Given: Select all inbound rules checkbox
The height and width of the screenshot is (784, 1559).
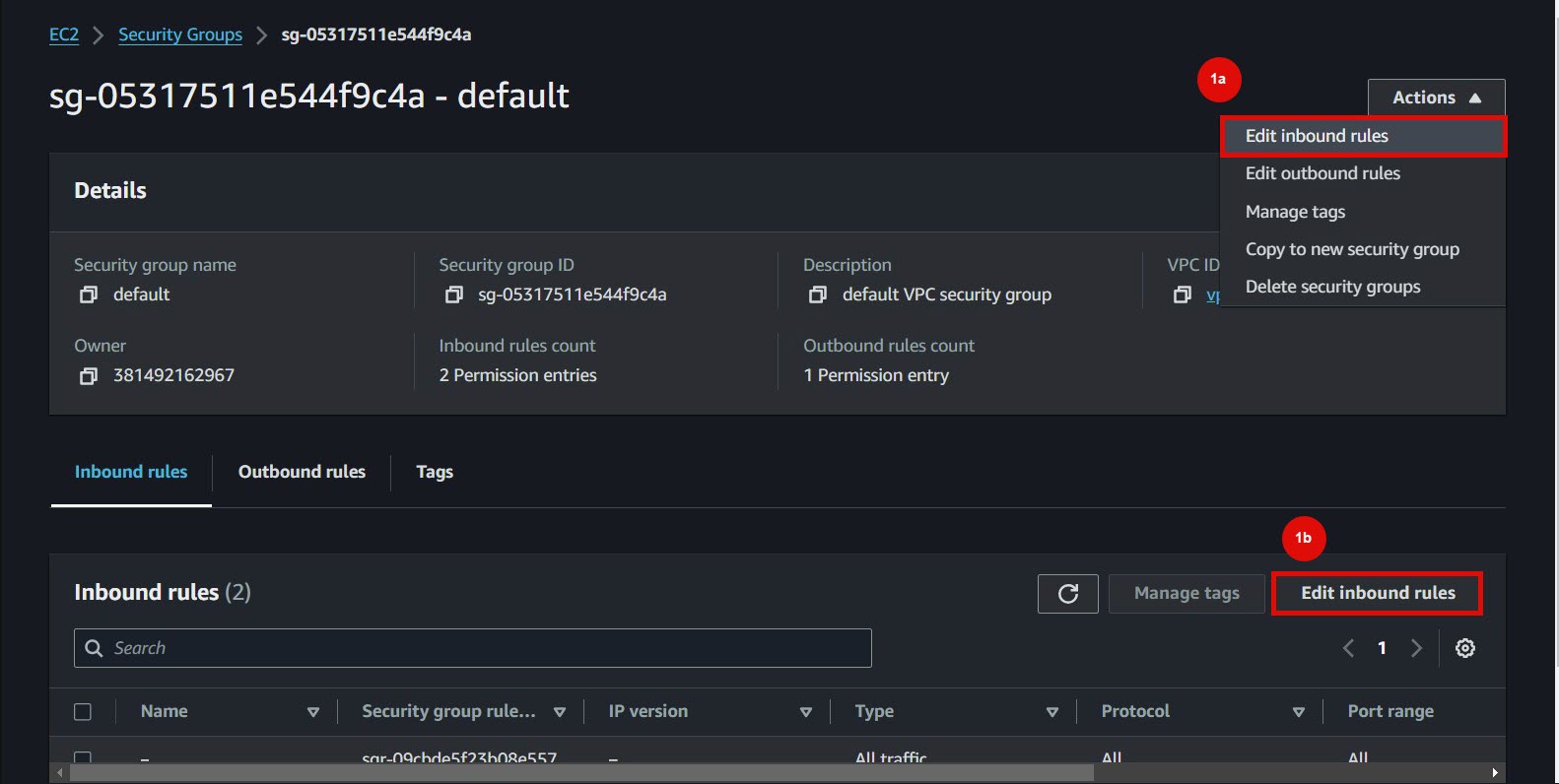Looking at the screenshot, I should click(83, 711).
